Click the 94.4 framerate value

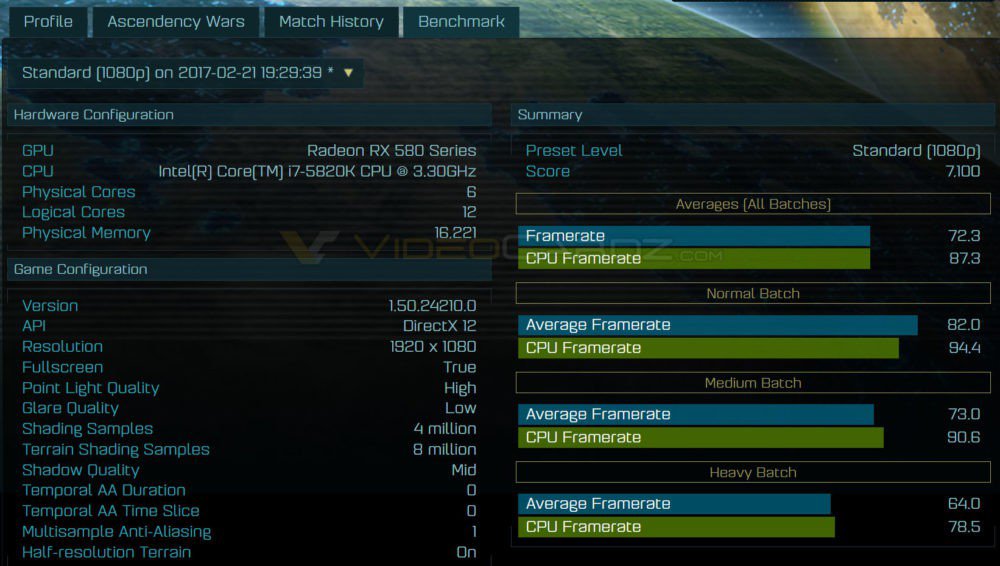point(964,348)
